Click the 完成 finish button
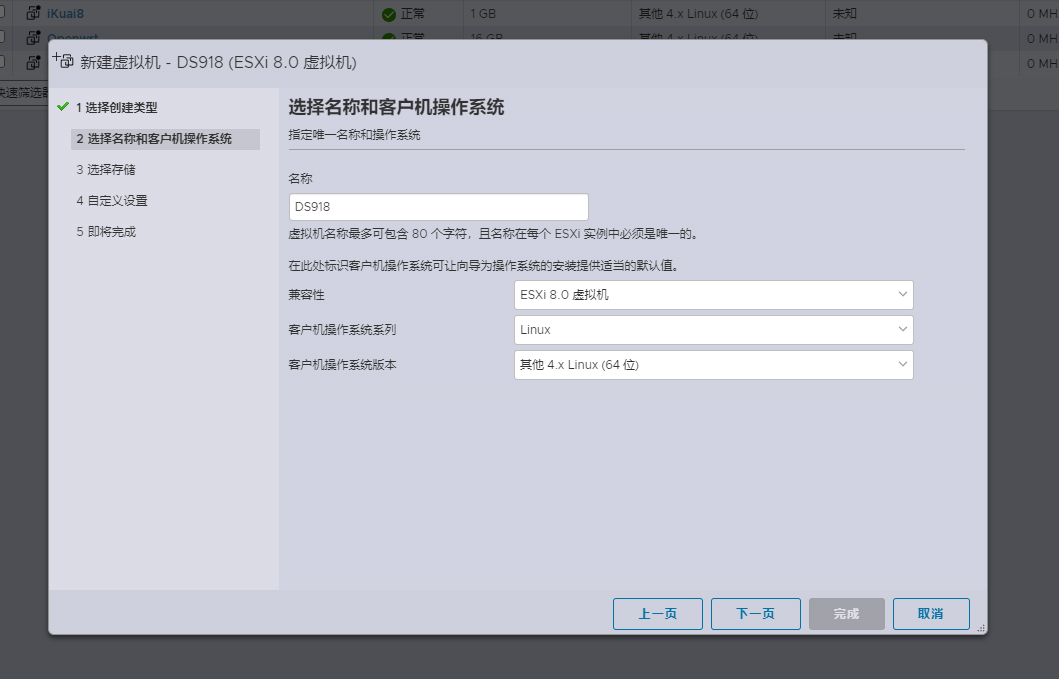The height and width of the screenshot is (679, 1059). tap(846, 614)
